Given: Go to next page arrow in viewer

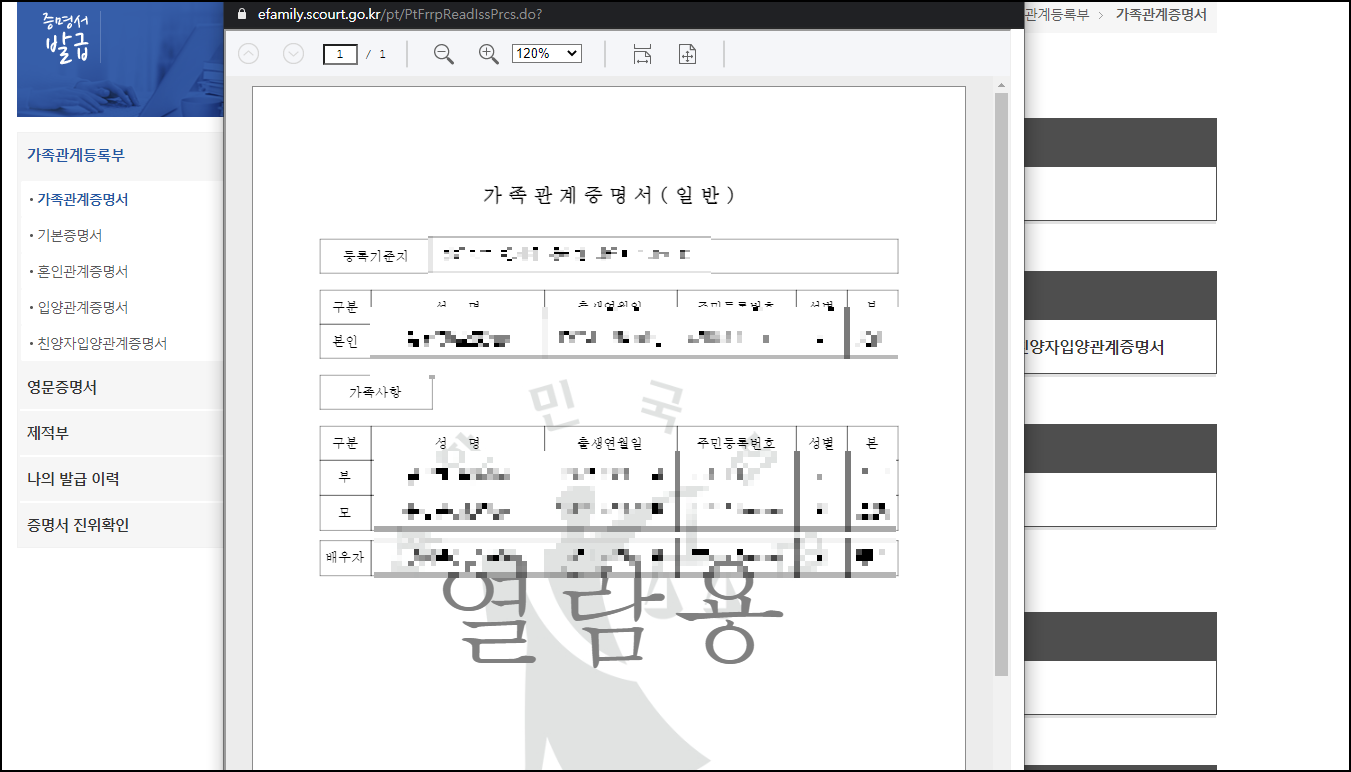Looking at the screenshot, I should pyautogui.click(x=293, y=54).
